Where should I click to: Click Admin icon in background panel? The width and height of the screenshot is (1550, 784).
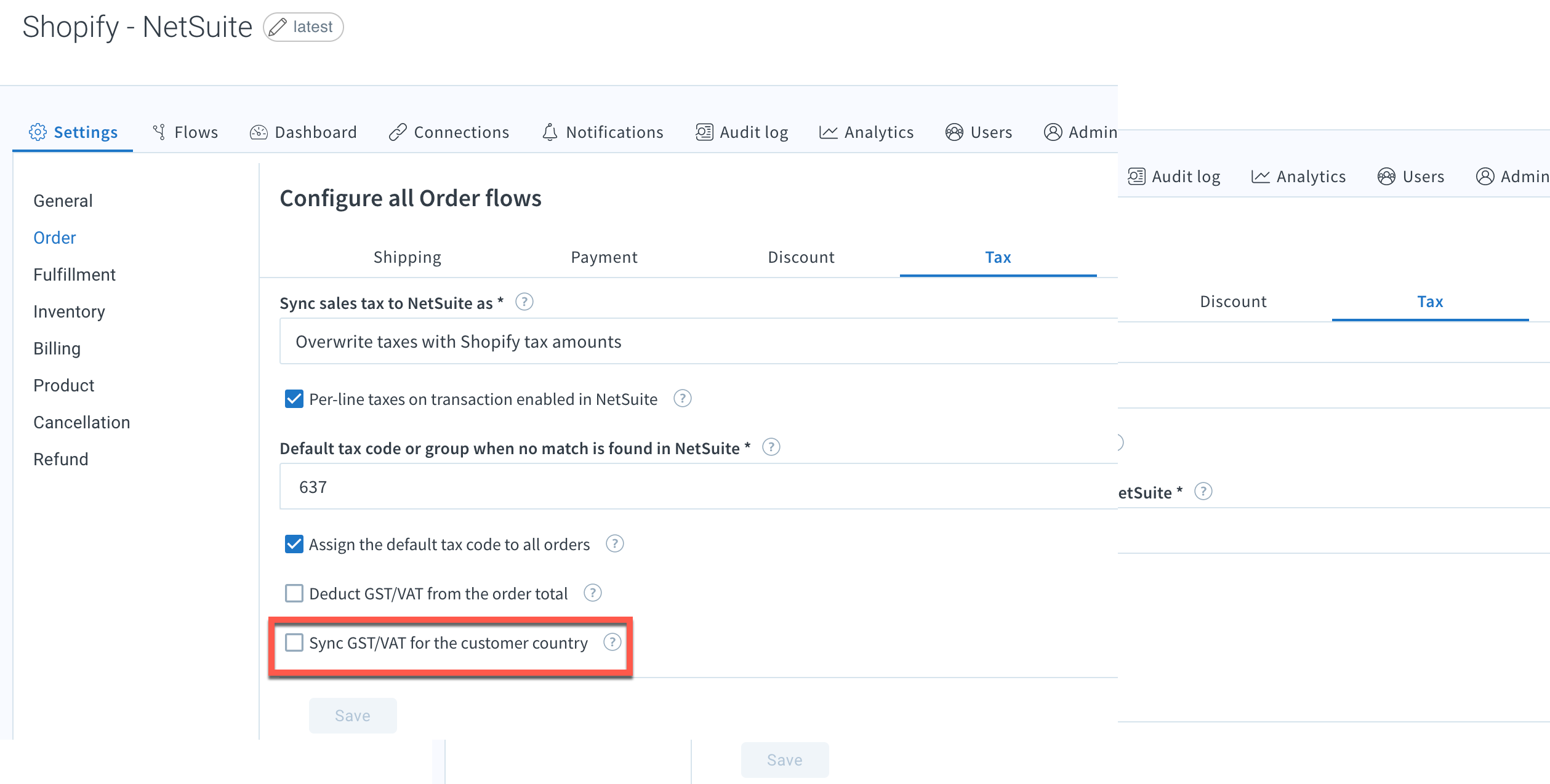pos(1485,177)
